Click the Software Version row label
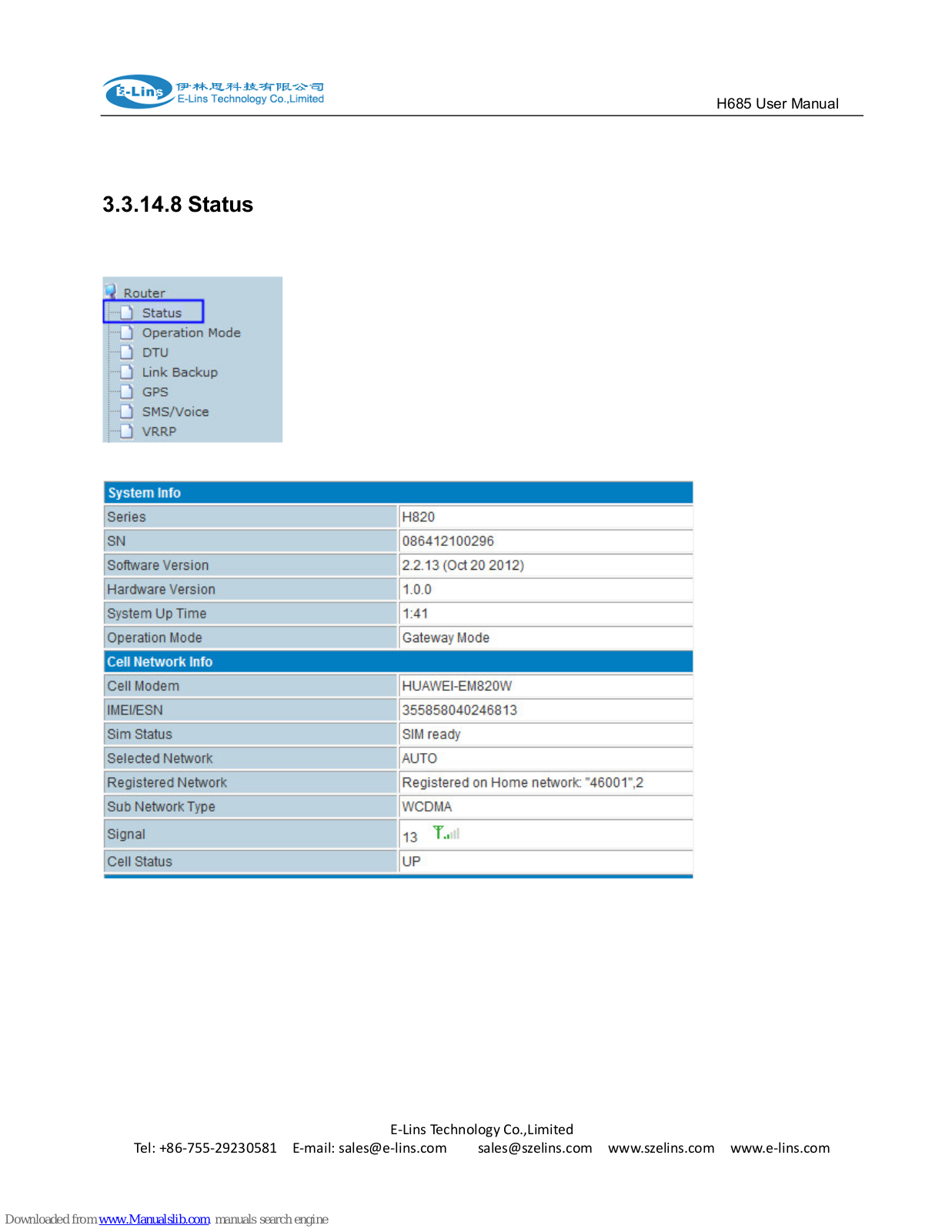Image resolution: width=952 pixels, height=1232 pixels. point(158,565)
